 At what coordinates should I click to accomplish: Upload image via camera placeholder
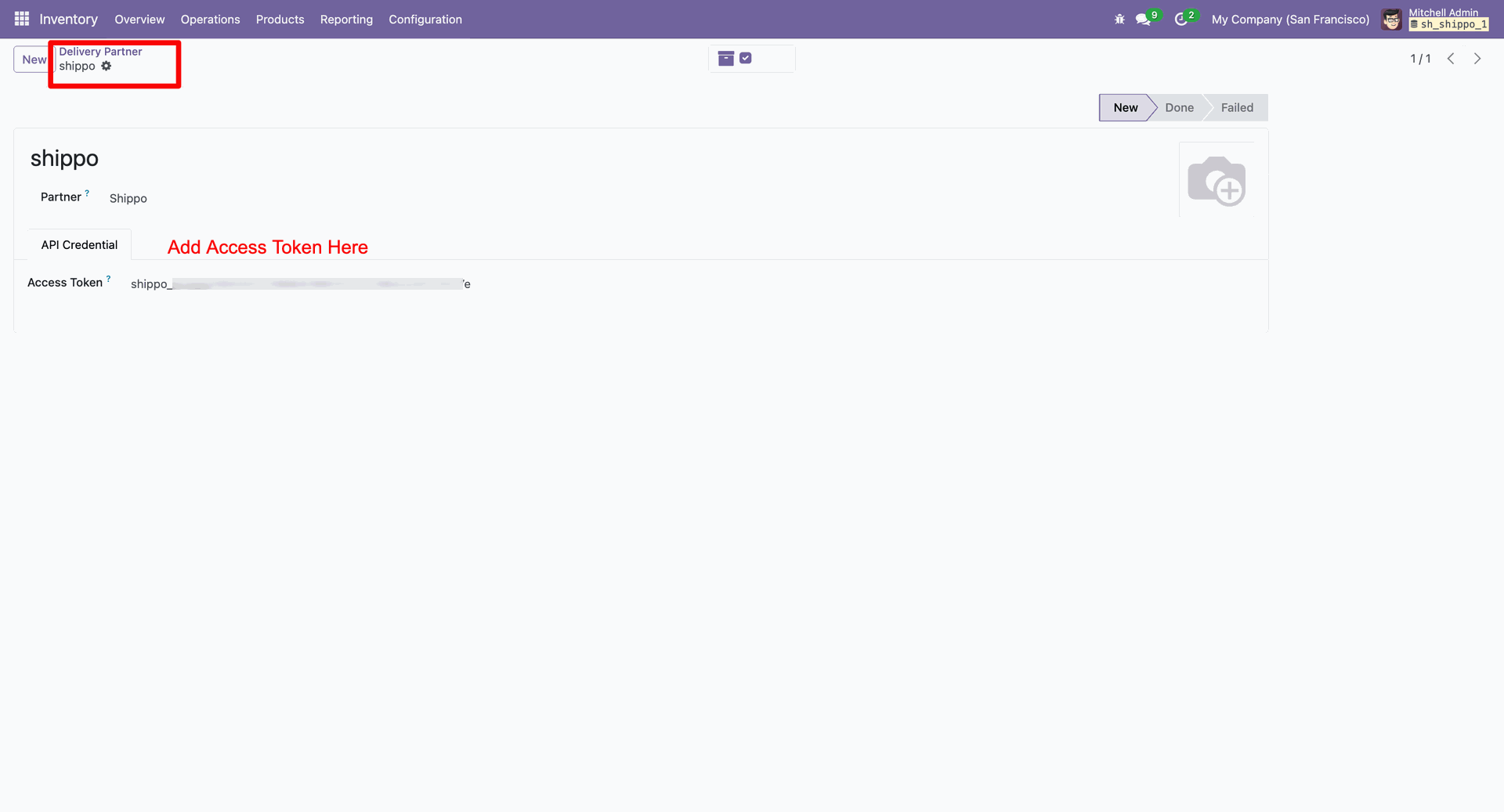click(x=1217, y=180)
